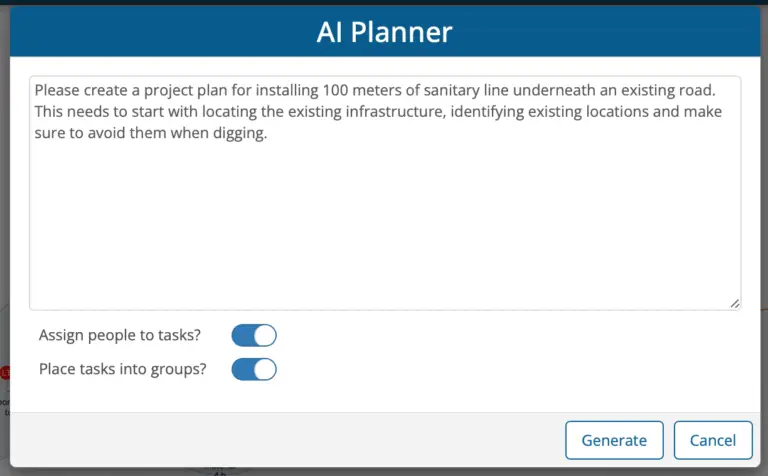Click the word "Please" starting the prompt
The width and height of the screenshot is (768, 476).
(x=58, y=90)
